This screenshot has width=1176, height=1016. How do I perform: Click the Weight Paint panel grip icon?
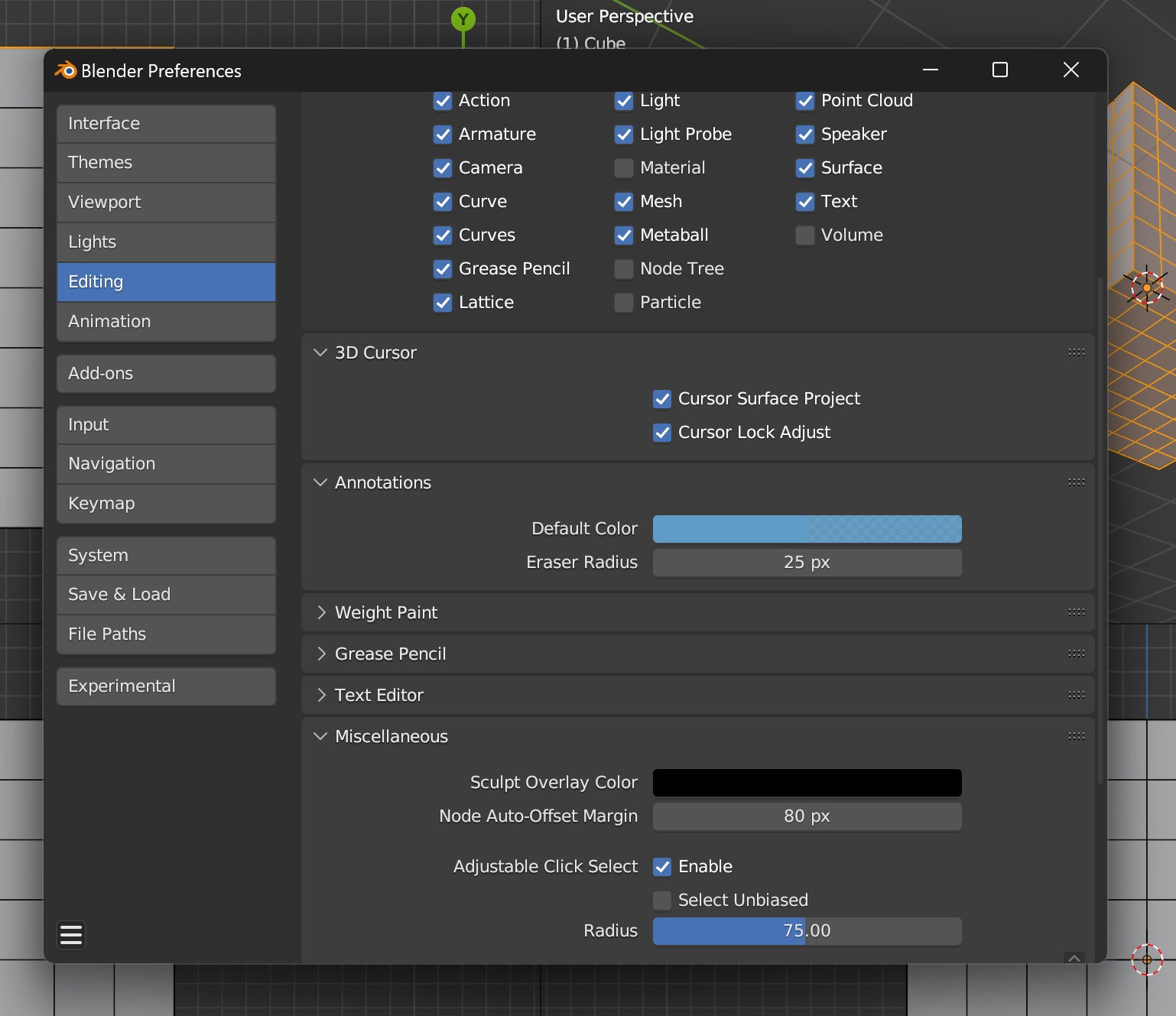point(1076,612)
